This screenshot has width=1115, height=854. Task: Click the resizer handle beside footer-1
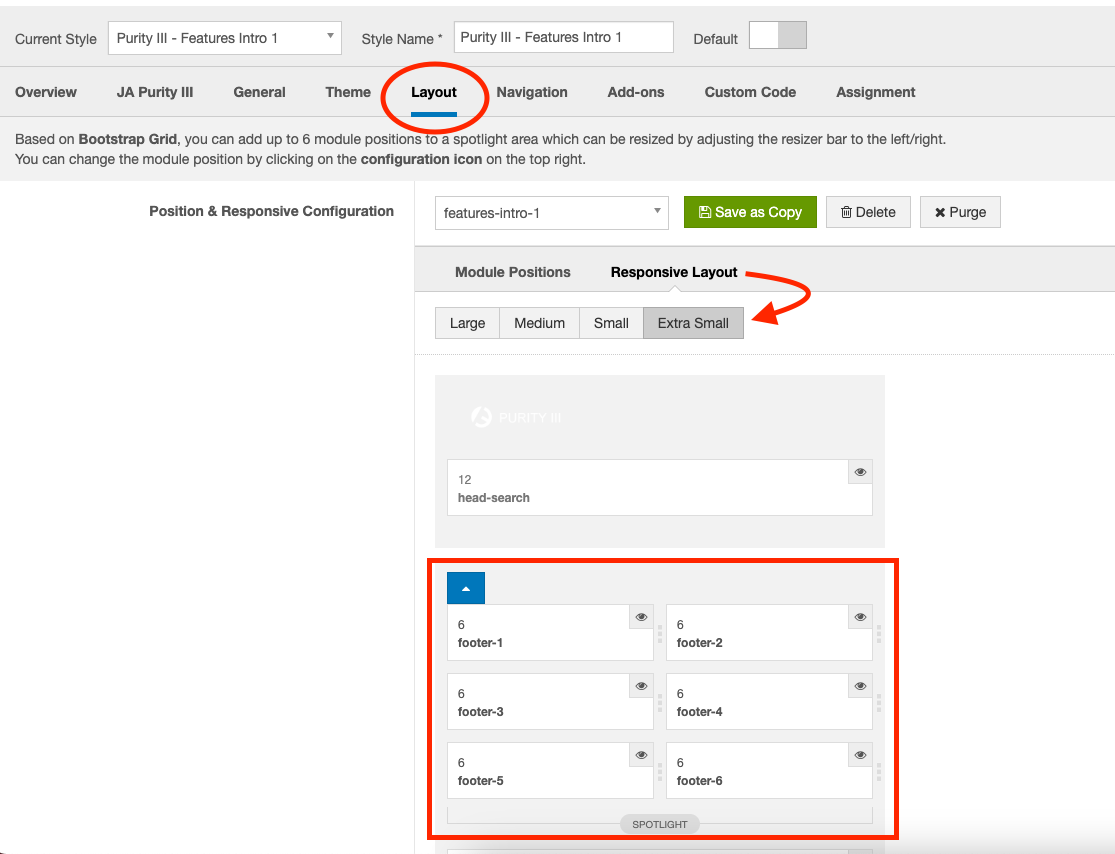660,633
